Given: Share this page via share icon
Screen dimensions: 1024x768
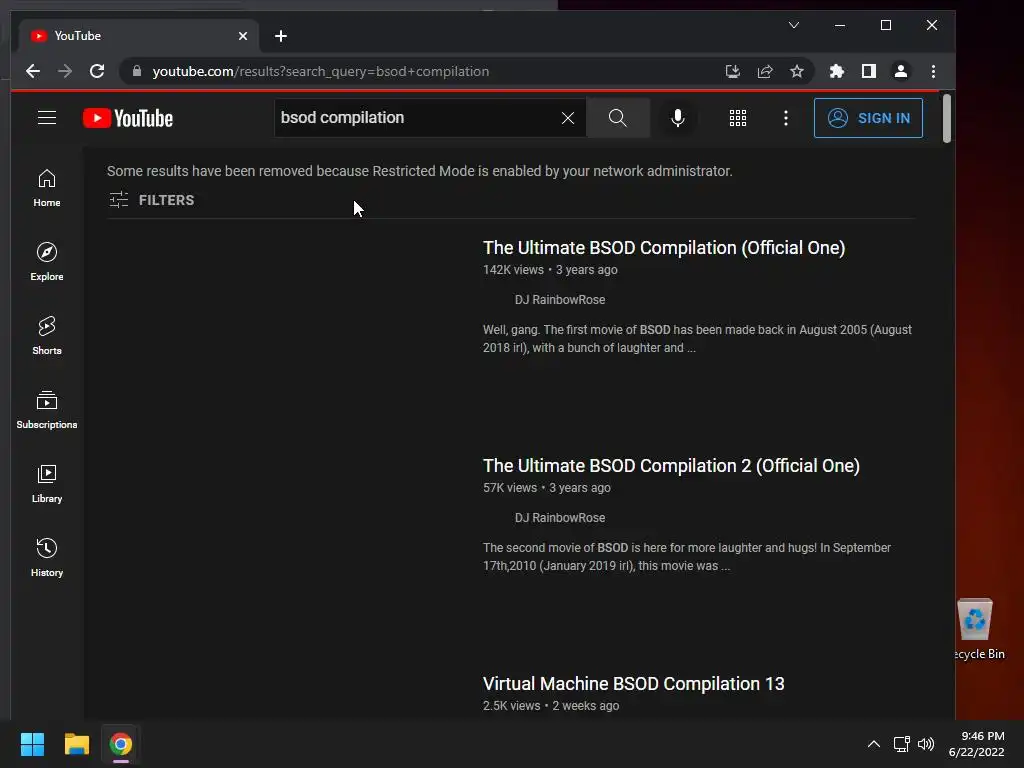Looking at the screenshot, I should 765,71.
